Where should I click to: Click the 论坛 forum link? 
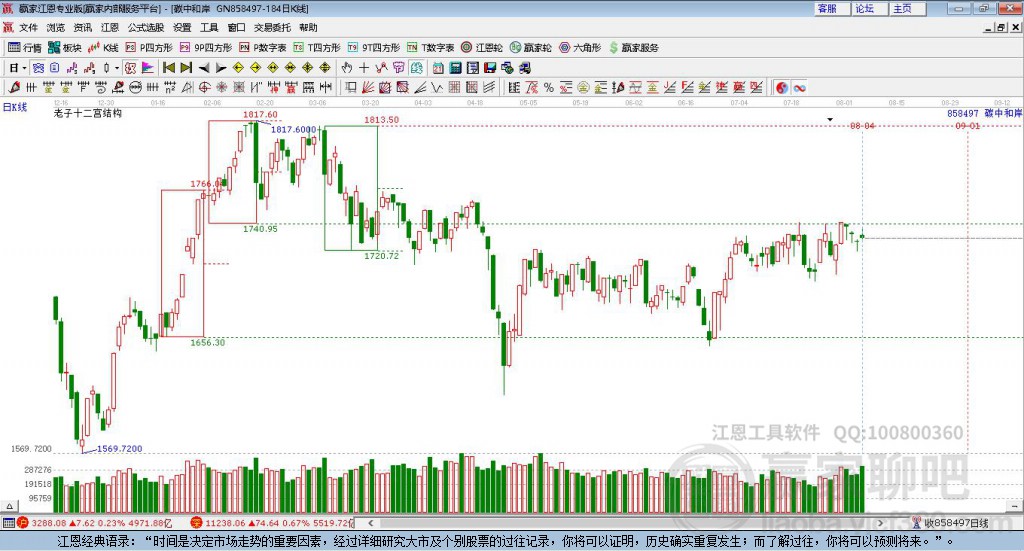tap(865, 8)
